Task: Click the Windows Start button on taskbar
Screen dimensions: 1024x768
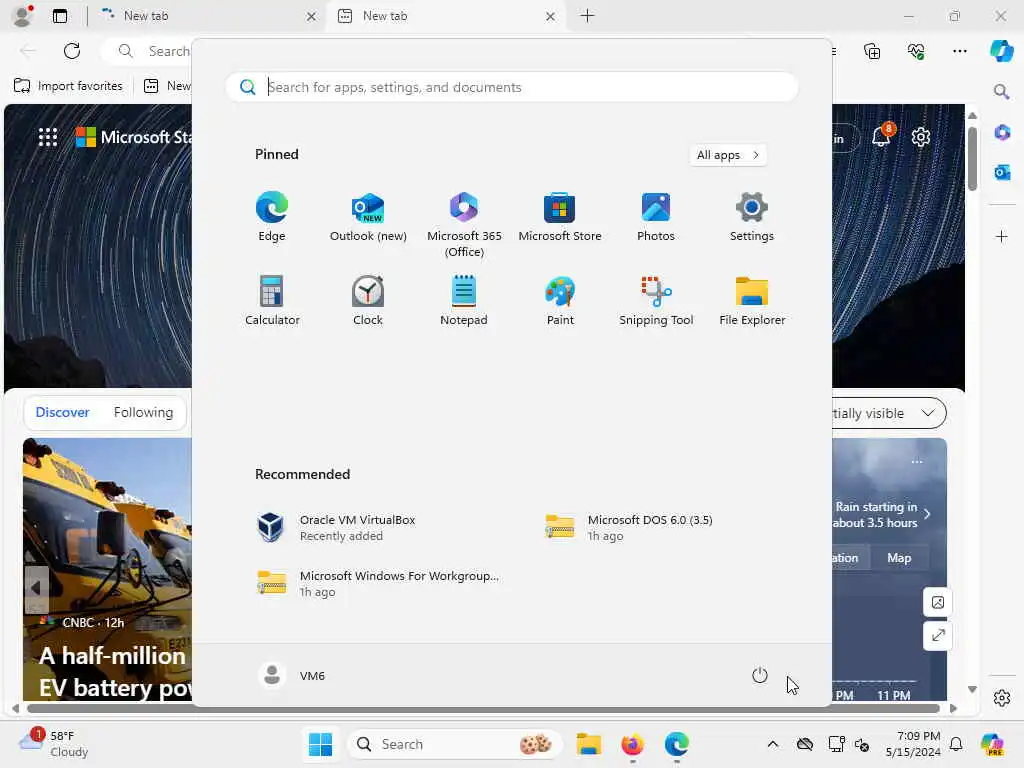Action: (x=320, y=744)
